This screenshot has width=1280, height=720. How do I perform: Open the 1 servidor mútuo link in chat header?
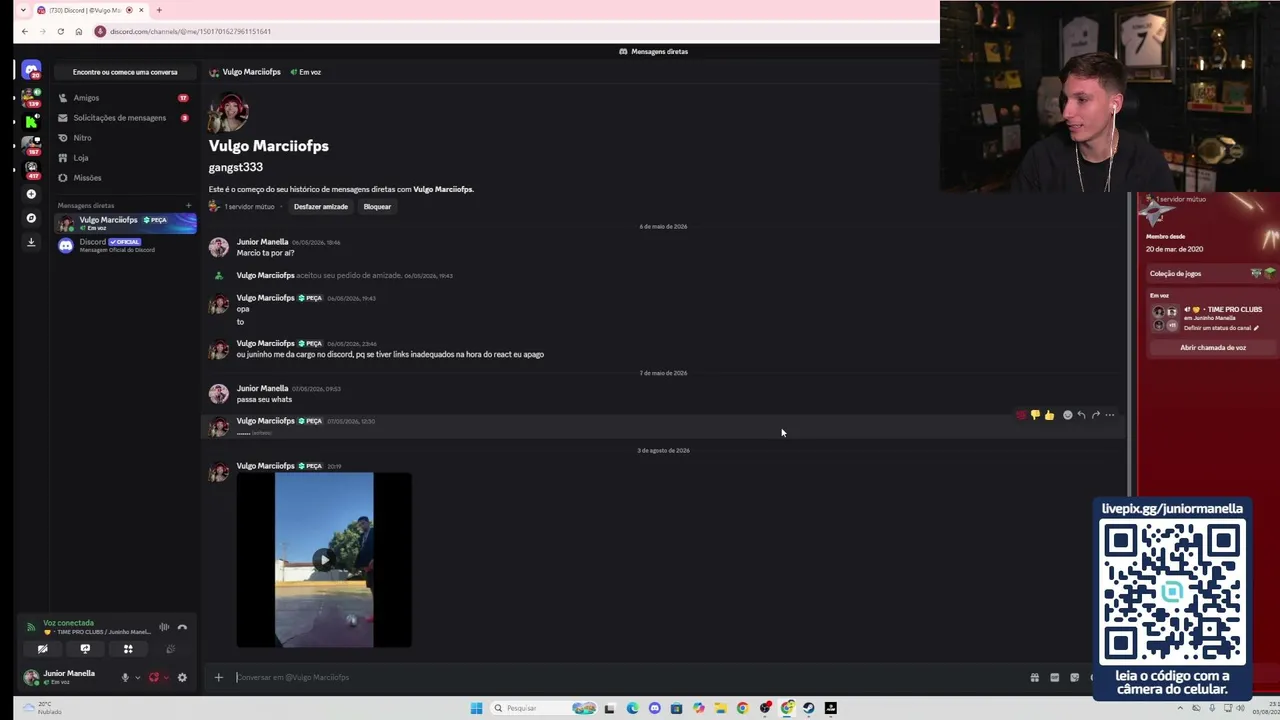click(249, 207)
